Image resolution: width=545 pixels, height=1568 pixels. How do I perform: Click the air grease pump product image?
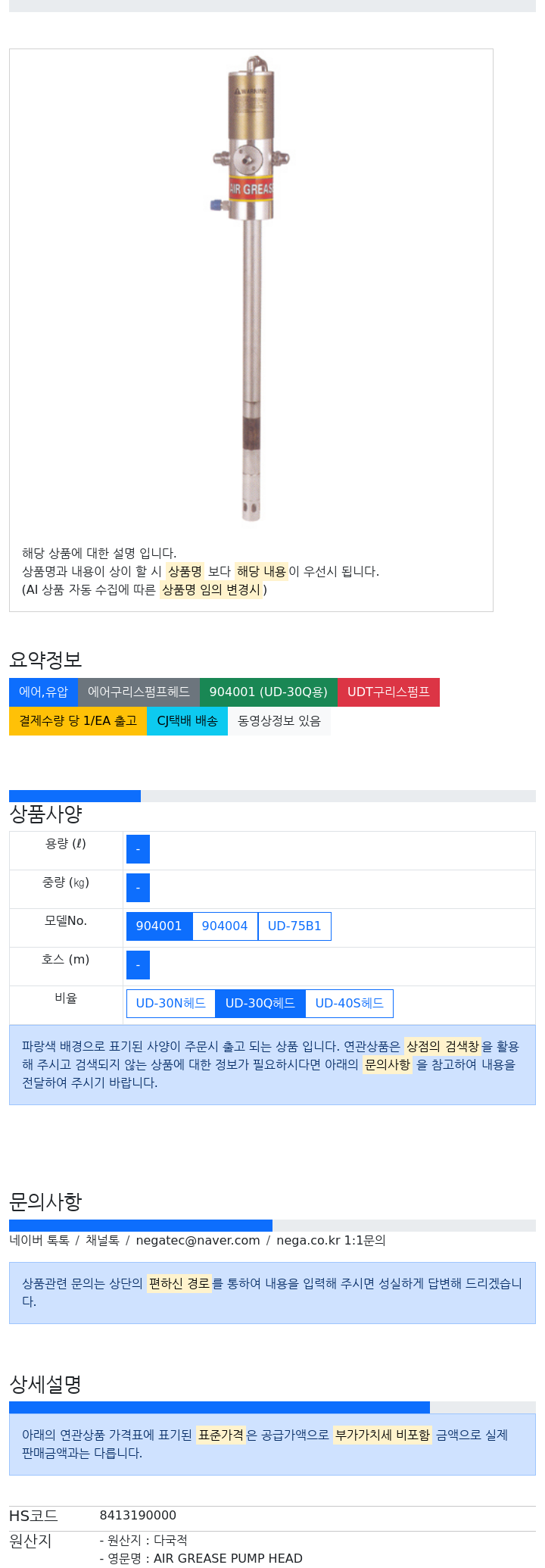251,289
